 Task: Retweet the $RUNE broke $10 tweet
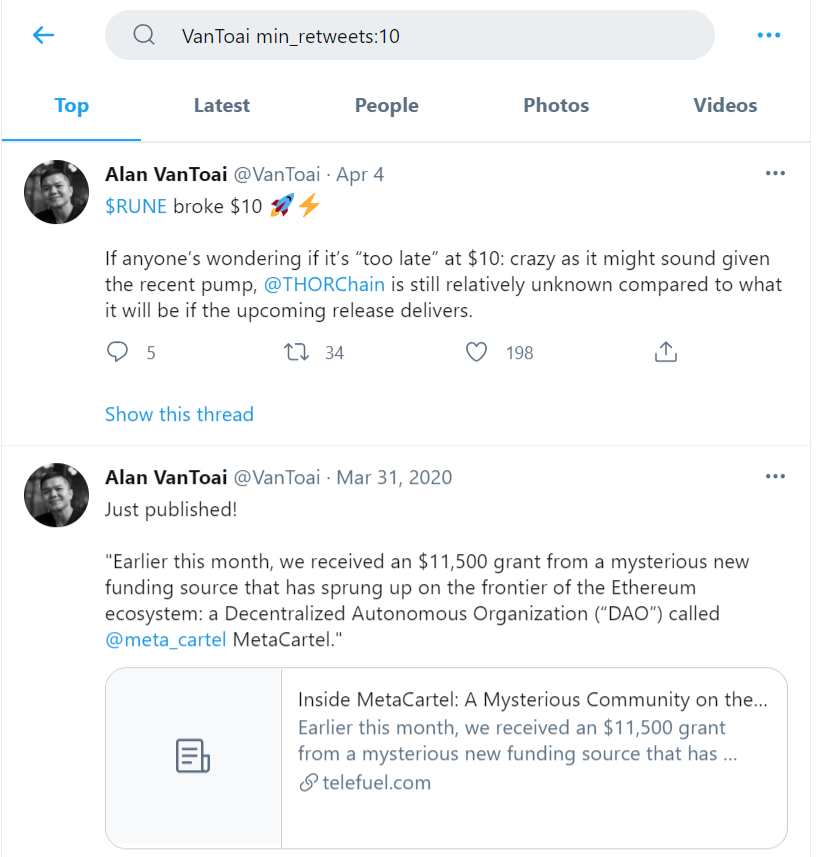[297, 352]
